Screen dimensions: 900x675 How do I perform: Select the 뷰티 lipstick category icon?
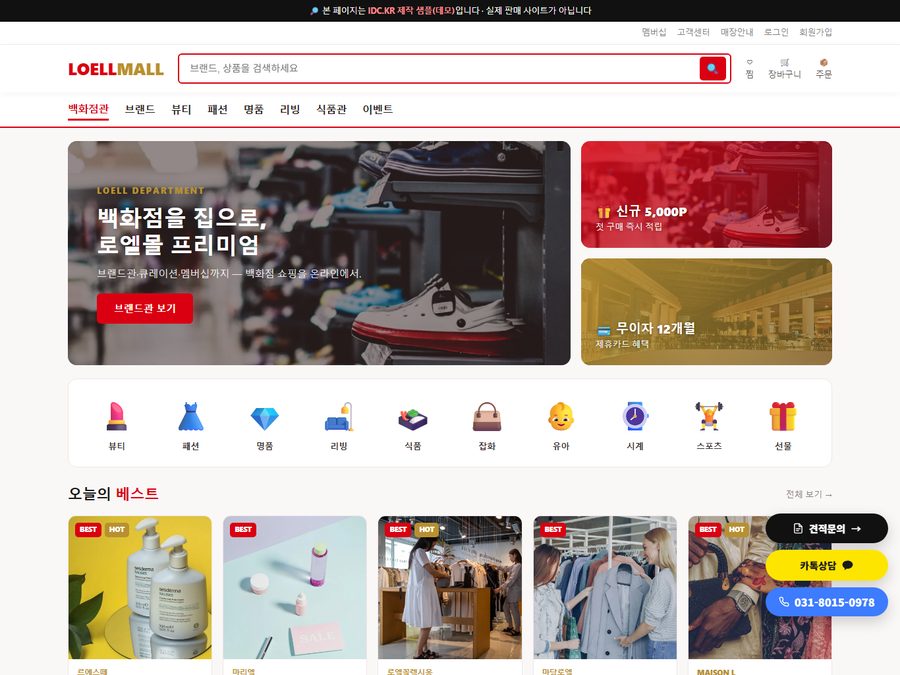pyautogui.click(x=117, y=417)
